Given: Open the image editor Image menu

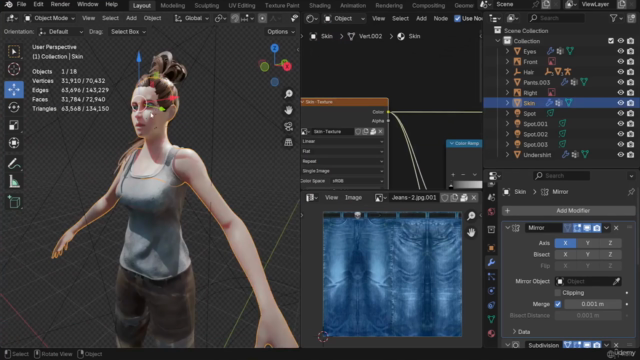Looking at the screenshot, I should pos(353,198).
